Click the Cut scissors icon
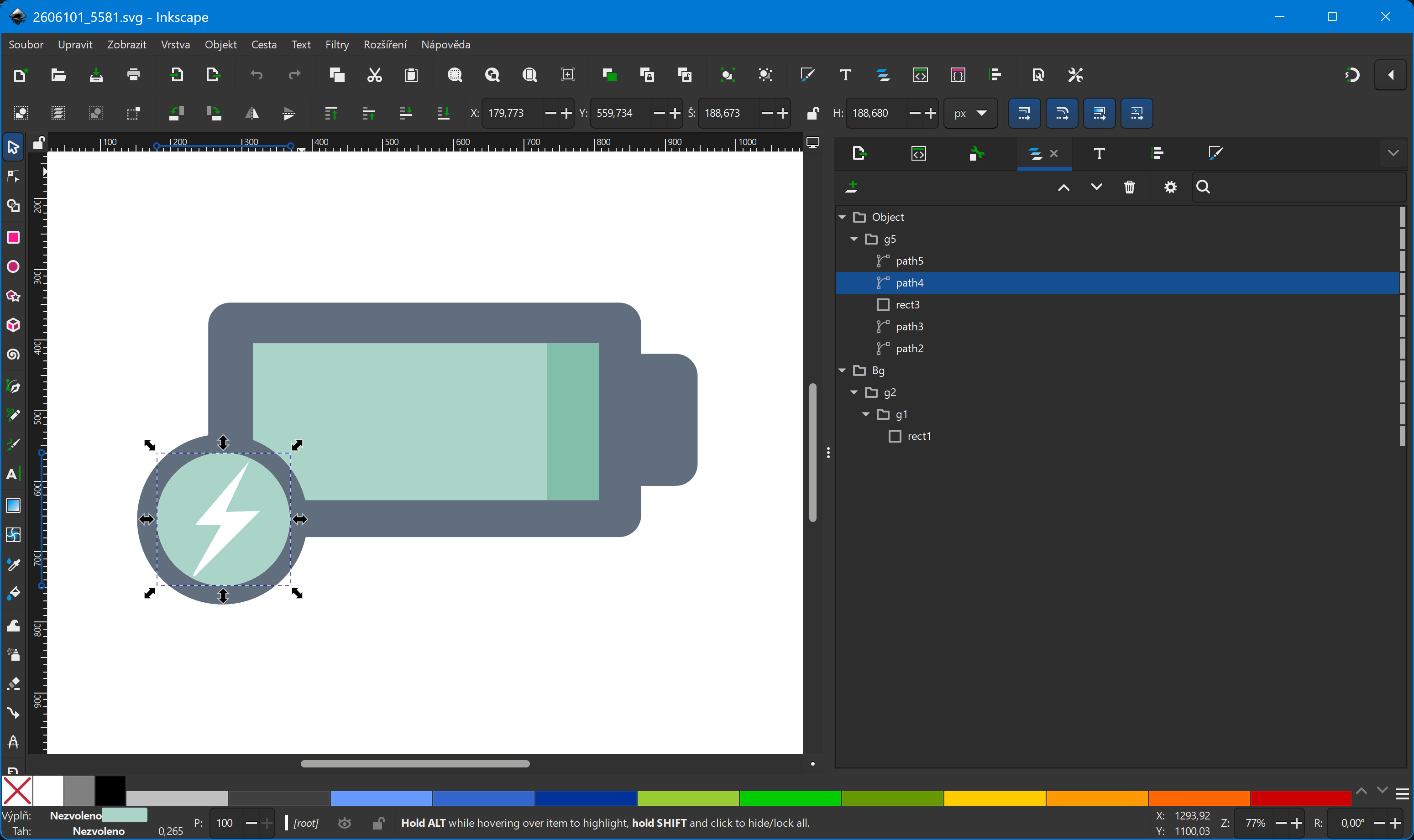The height and width of the screenshot is (840, 1414). point(374,75)
